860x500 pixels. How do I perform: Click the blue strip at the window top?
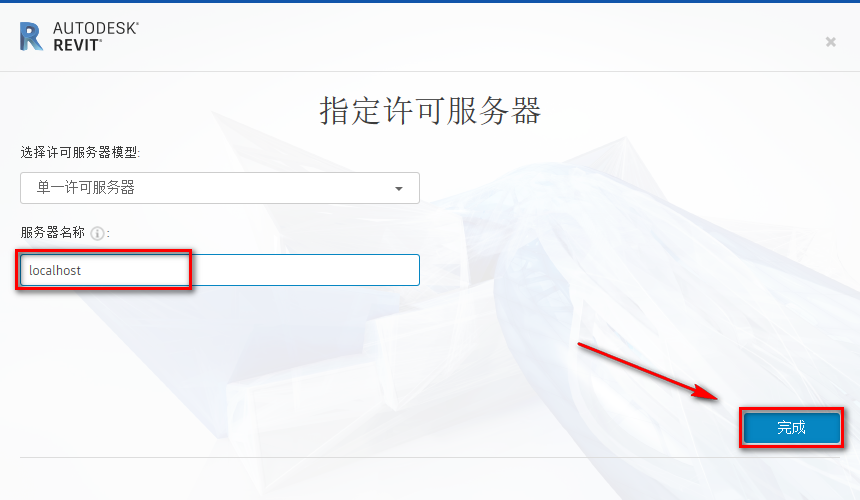(x=430, y=2)
